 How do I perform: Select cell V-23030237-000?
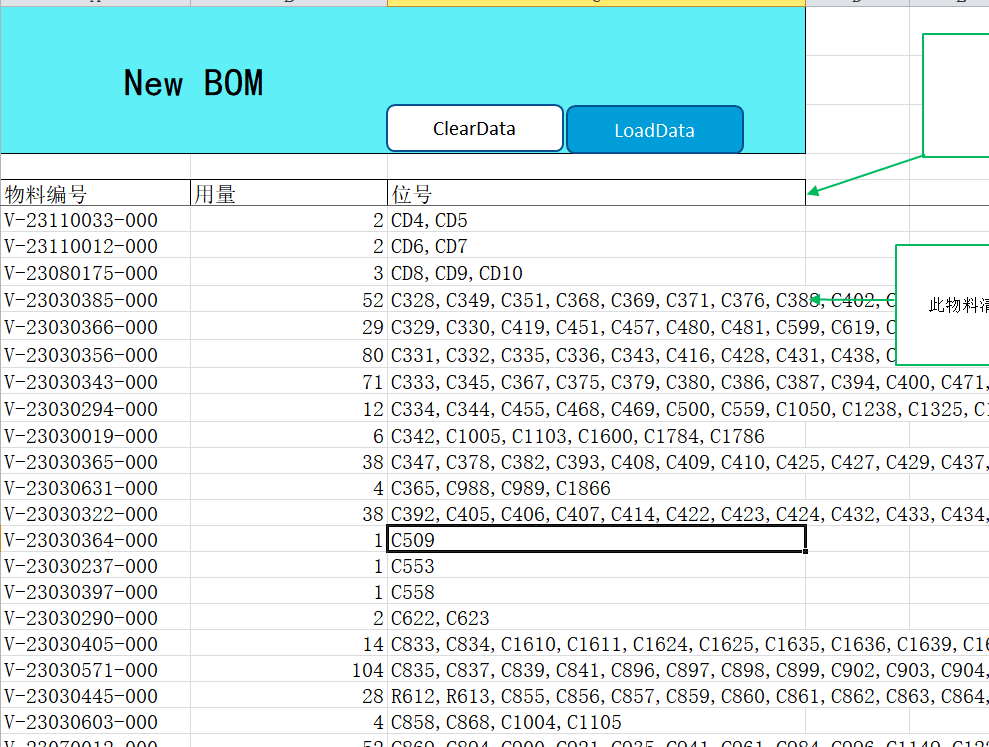click(x=95, y=566)
